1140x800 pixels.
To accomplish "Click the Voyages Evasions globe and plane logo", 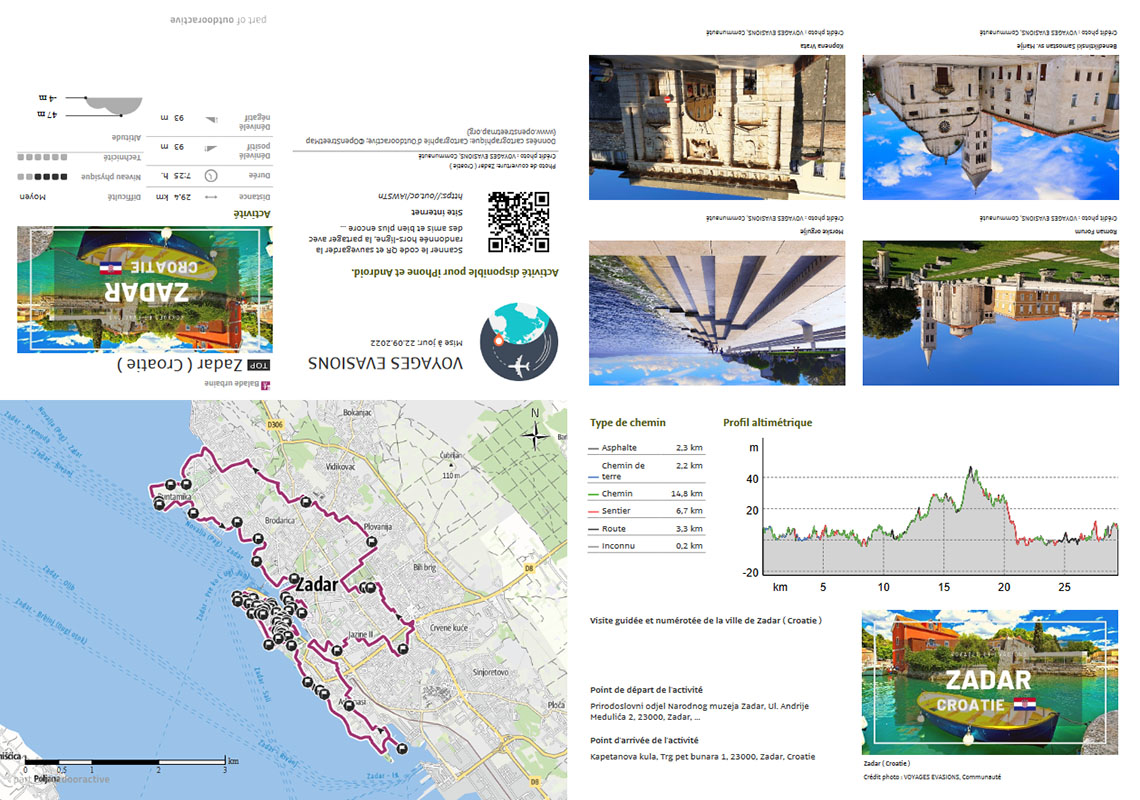I will click(519, 342).
